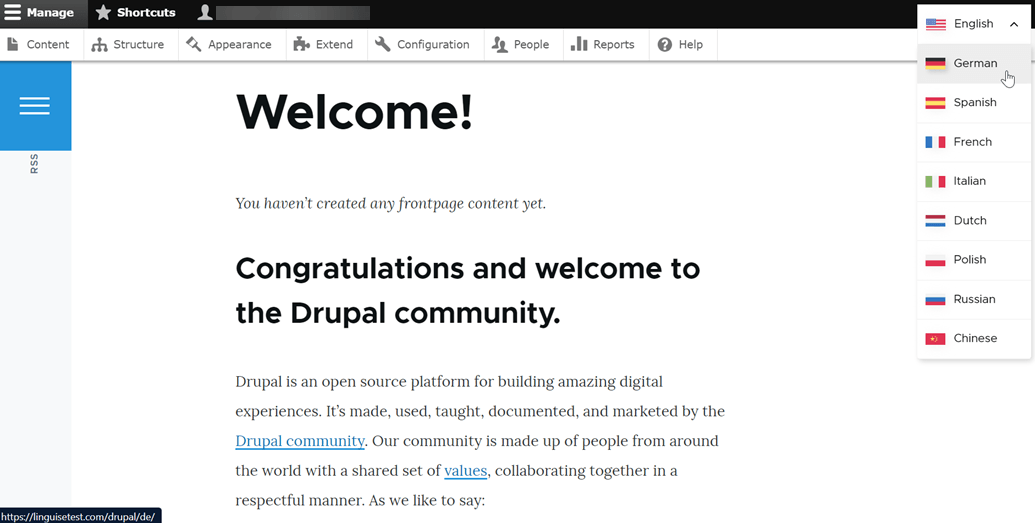Switch language to French
Viewport: 1035px width, 523px height.
click(x=974, y=142)
